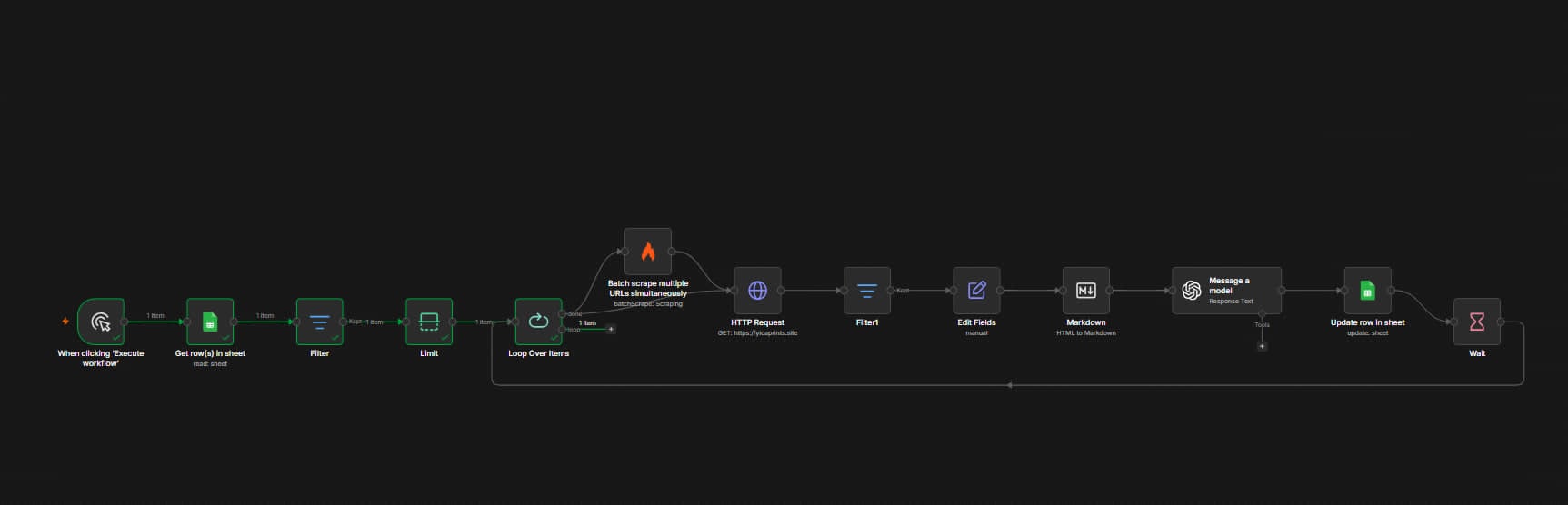This screenshot has width=1568, height=505.
Task: Click the 'done' output handle of Loop Over Items
Action: coord(562,314)
